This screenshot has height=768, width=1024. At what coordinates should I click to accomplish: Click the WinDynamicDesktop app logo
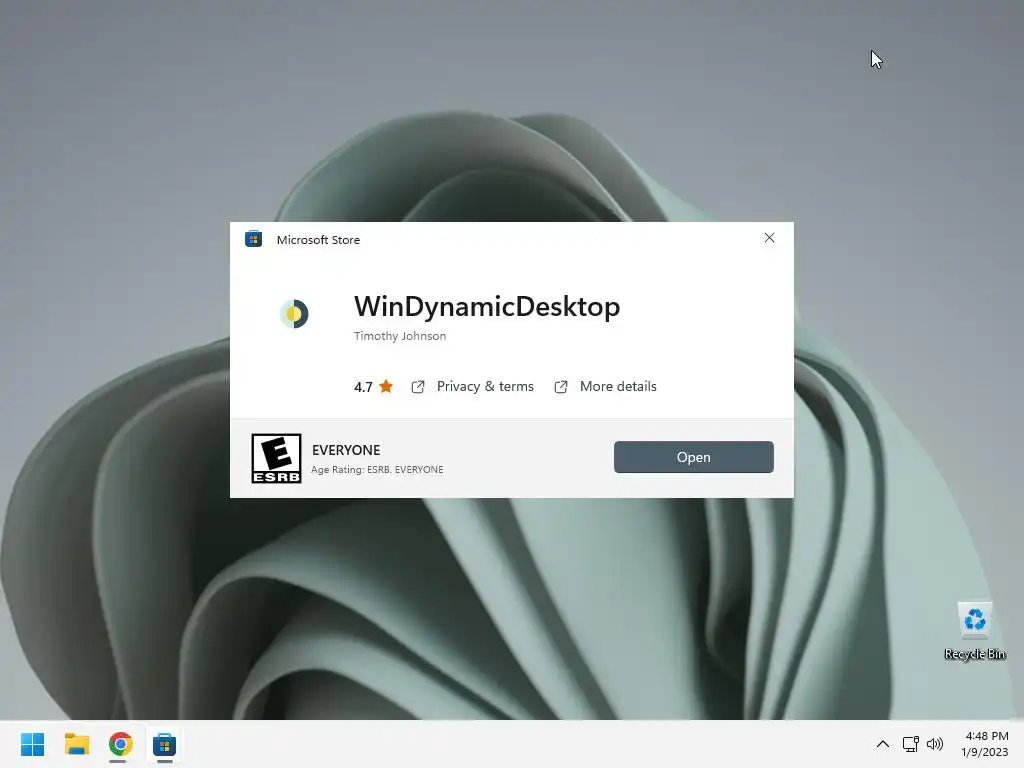pos(294,313)
